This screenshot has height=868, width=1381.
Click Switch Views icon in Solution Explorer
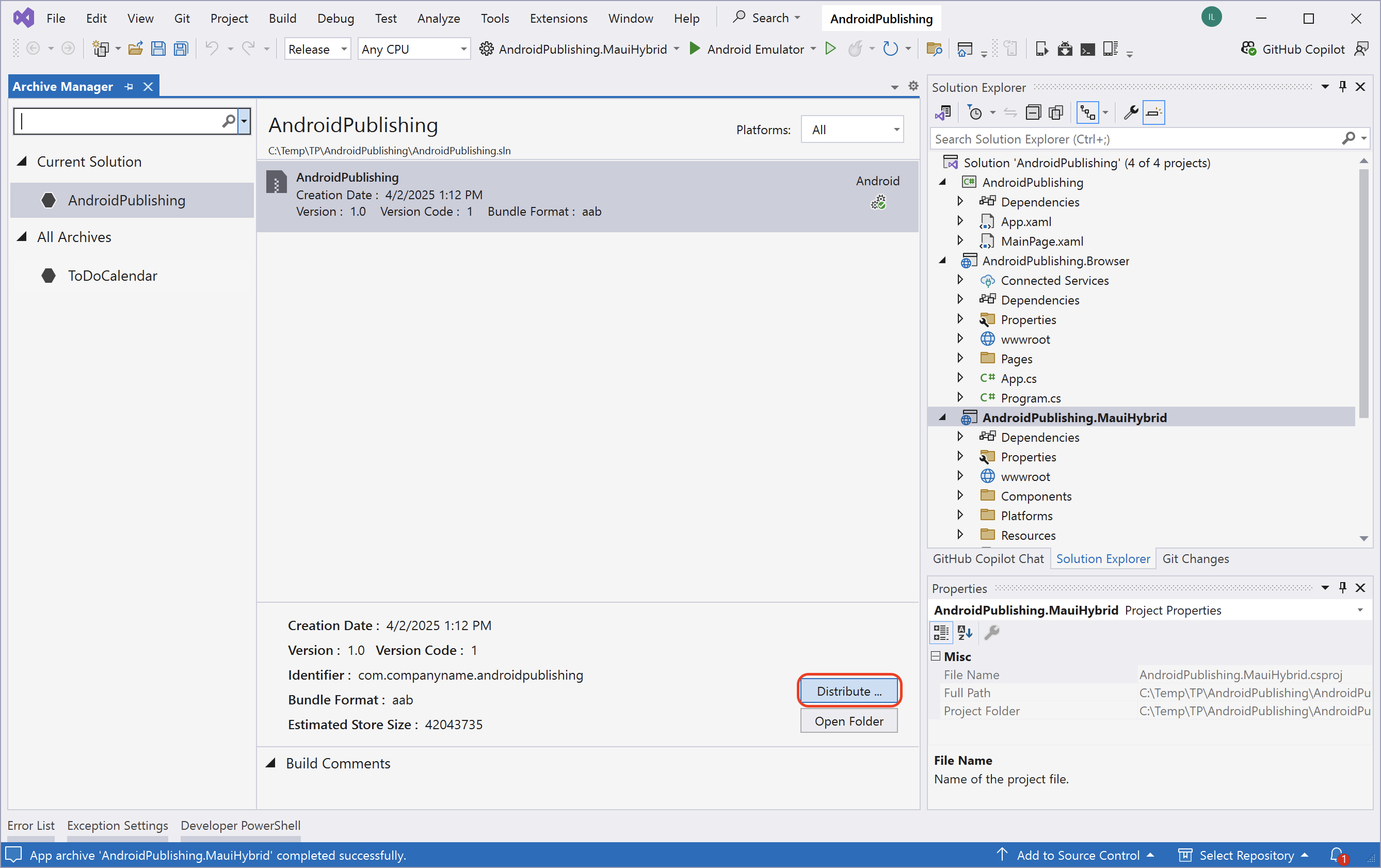(x=942, y=112)
